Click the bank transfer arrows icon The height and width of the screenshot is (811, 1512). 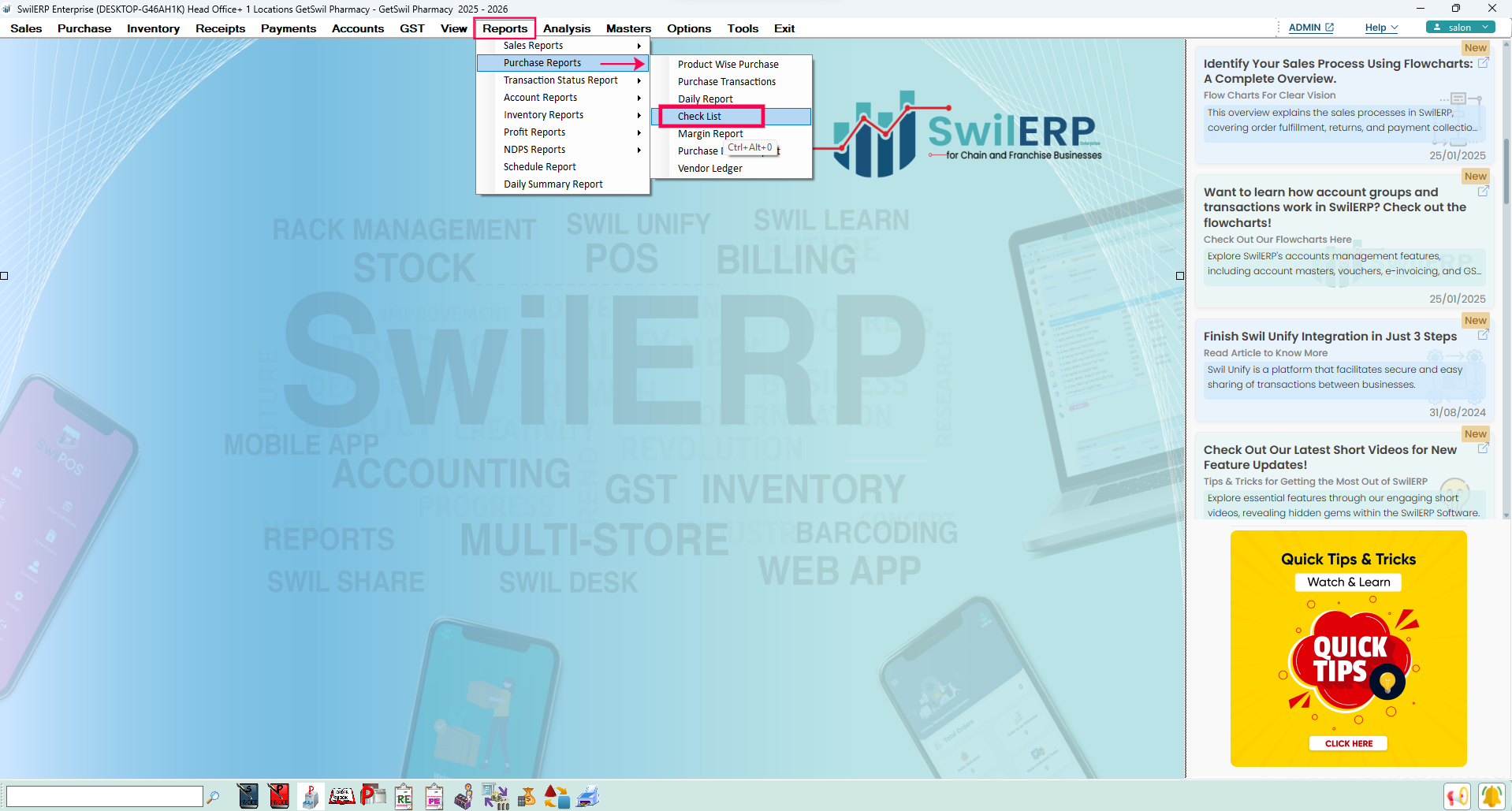[x=496, y=796]
